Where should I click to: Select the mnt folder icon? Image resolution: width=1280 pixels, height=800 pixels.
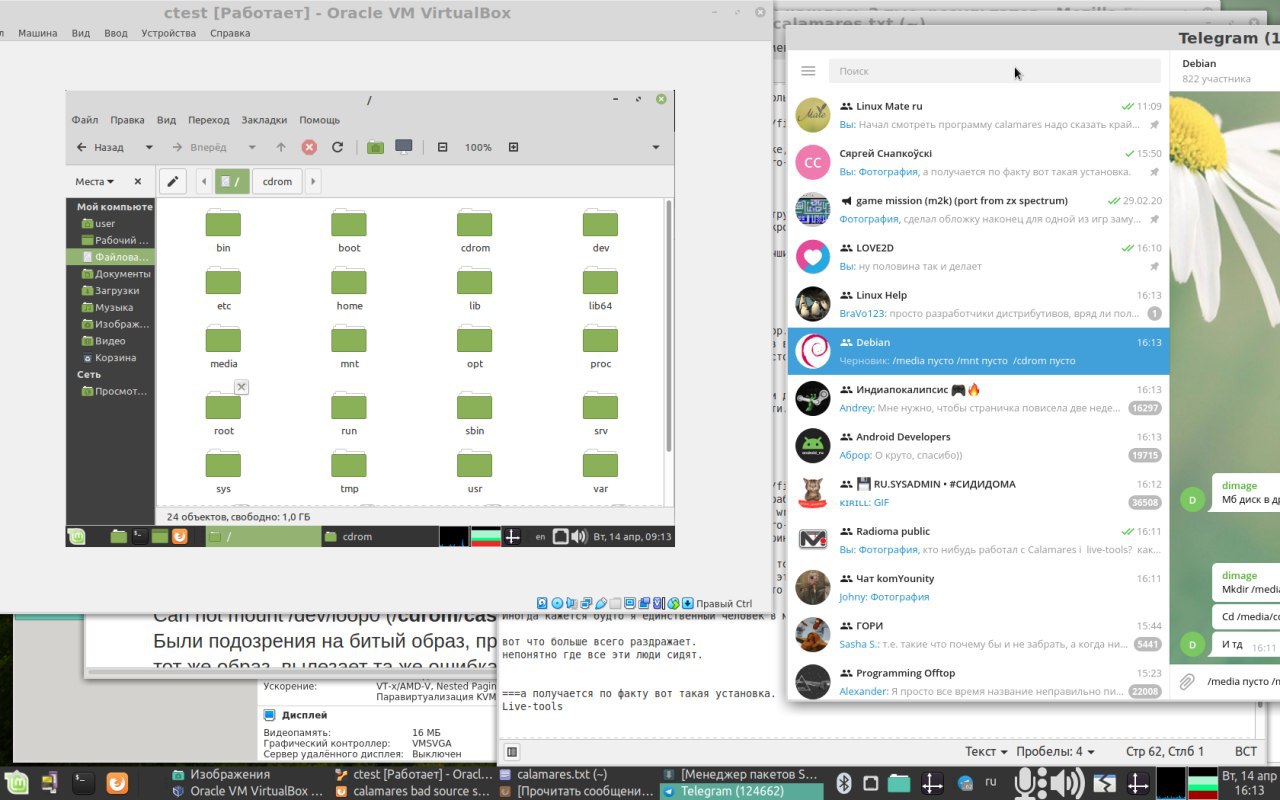349,339
